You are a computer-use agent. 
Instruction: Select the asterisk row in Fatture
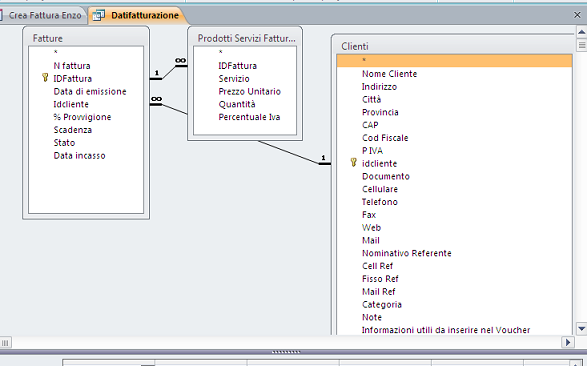[x=86, y=52]
